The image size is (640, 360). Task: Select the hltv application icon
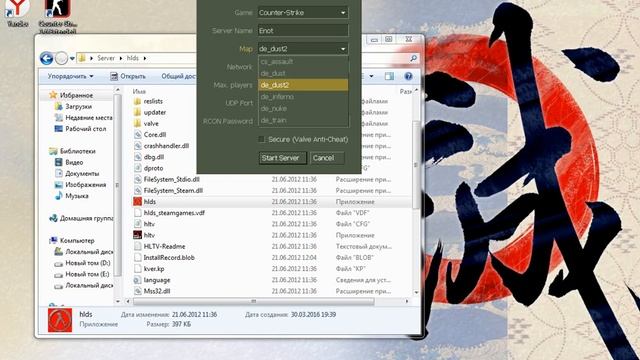coord(138,235)
